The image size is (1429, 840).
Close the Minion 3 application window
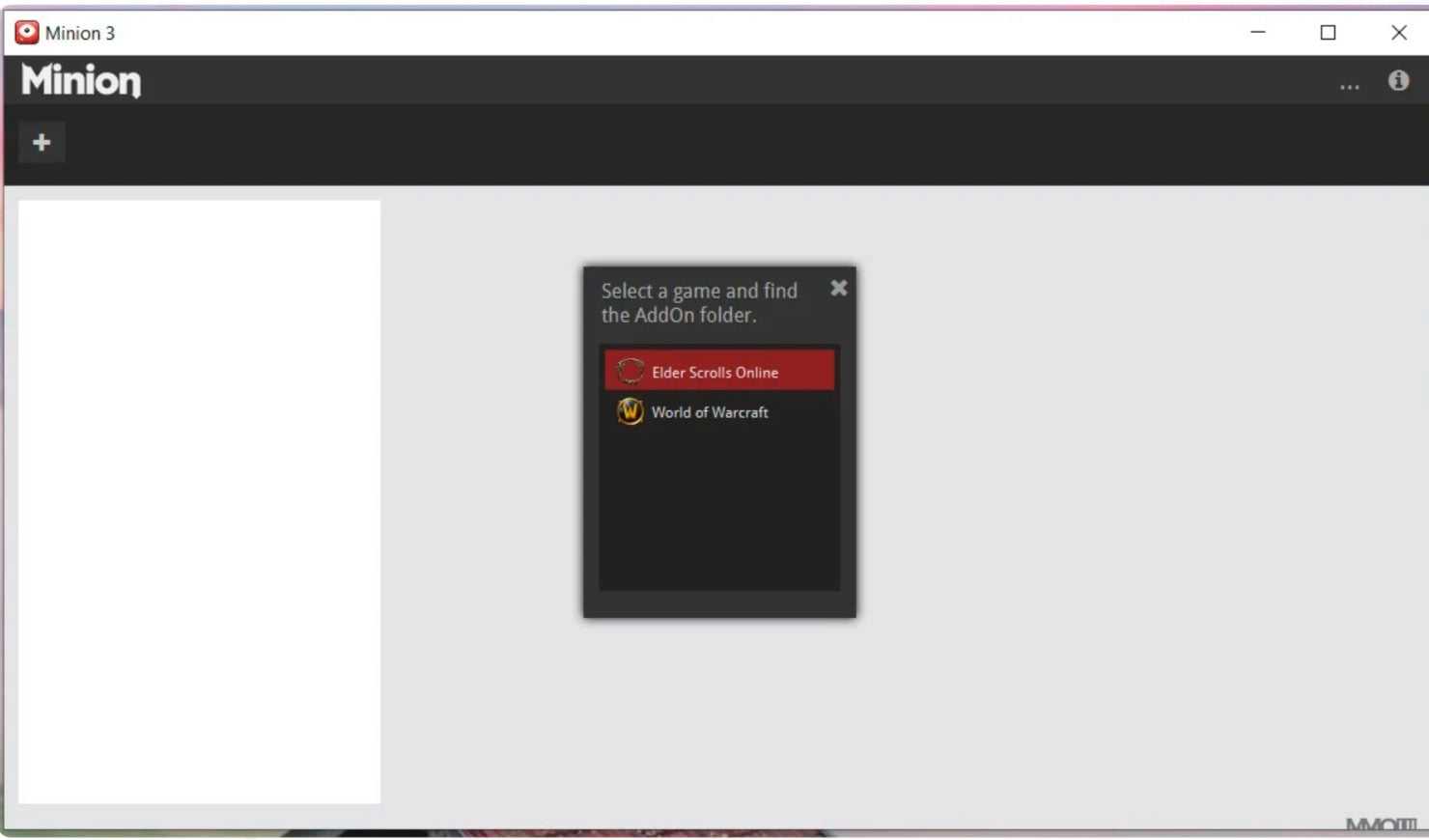(1398, 32)
